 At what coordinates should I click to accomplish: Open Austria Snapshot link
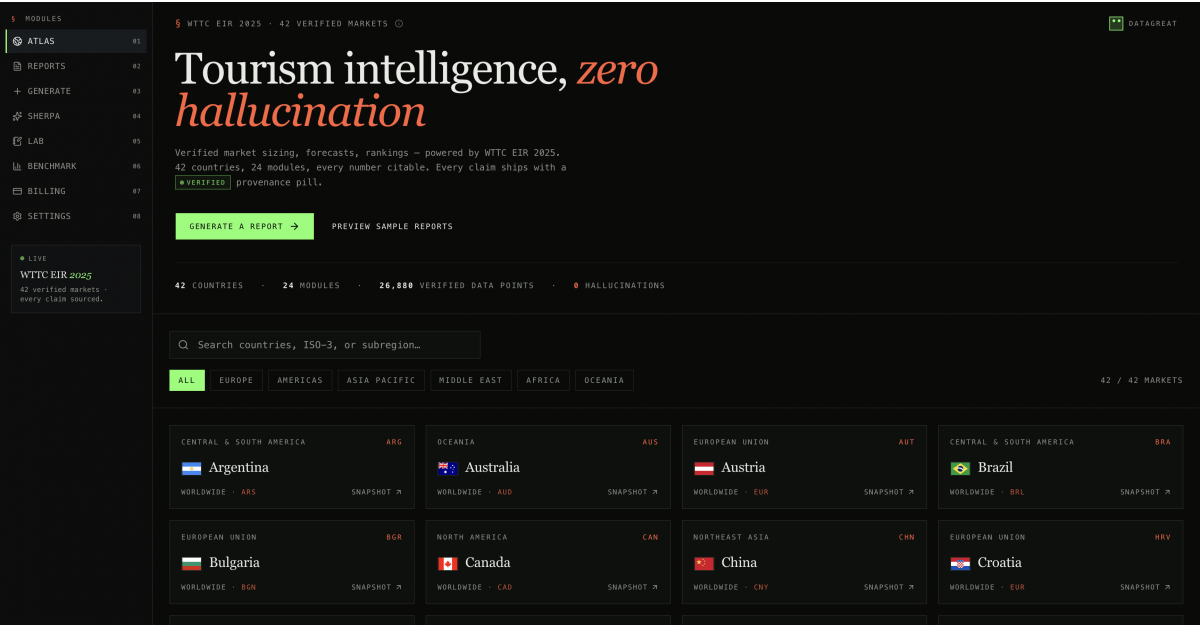pos(889,492)
